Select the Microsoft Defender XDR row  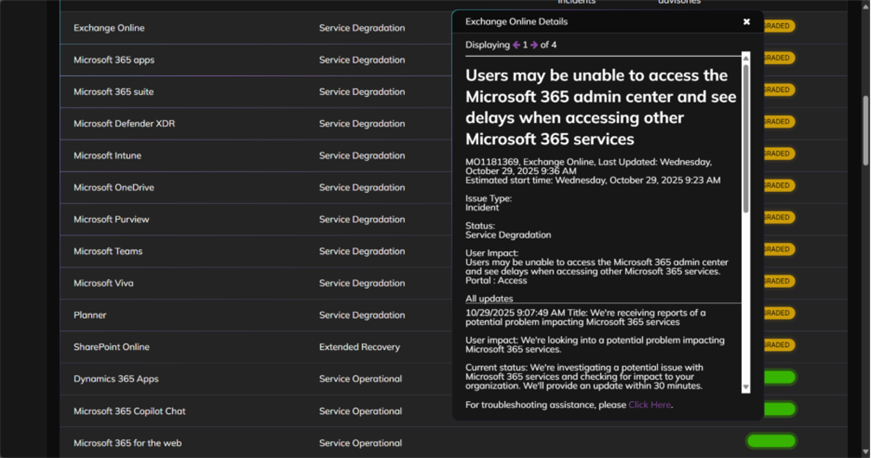(454, 123)
